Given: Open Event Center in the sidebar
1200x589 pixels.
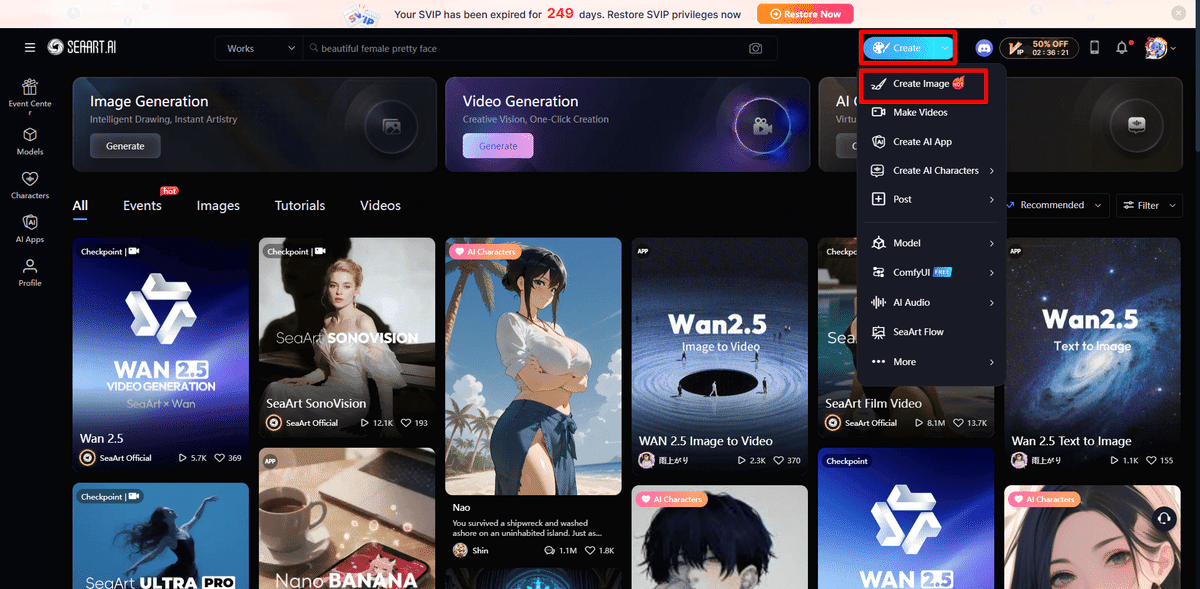Looking at the screenshot, I should [30, 97].
